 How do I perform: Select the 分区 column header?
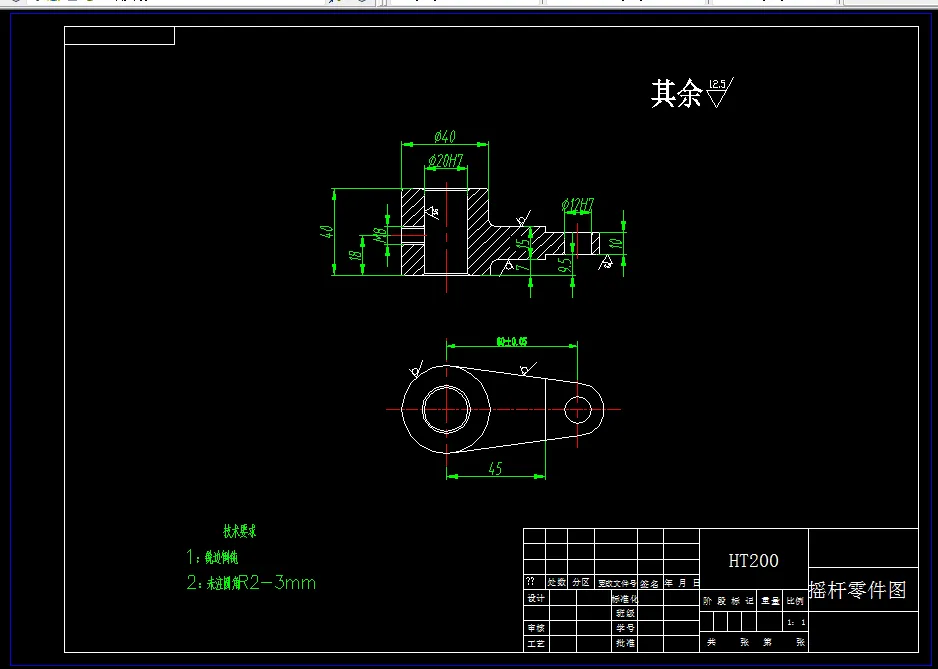(580, 582)
